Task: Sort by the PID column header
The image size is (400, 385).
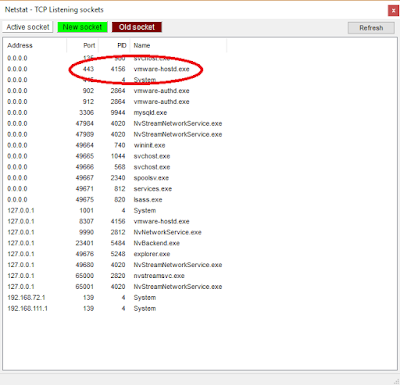Action: click(114, 46)
